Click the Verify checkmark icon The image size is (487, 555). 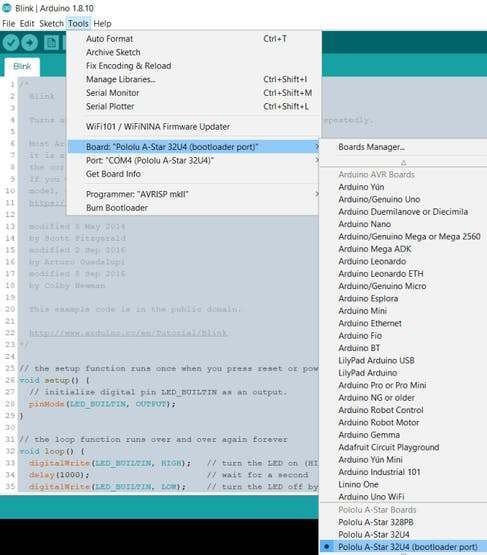pos(11,43)
